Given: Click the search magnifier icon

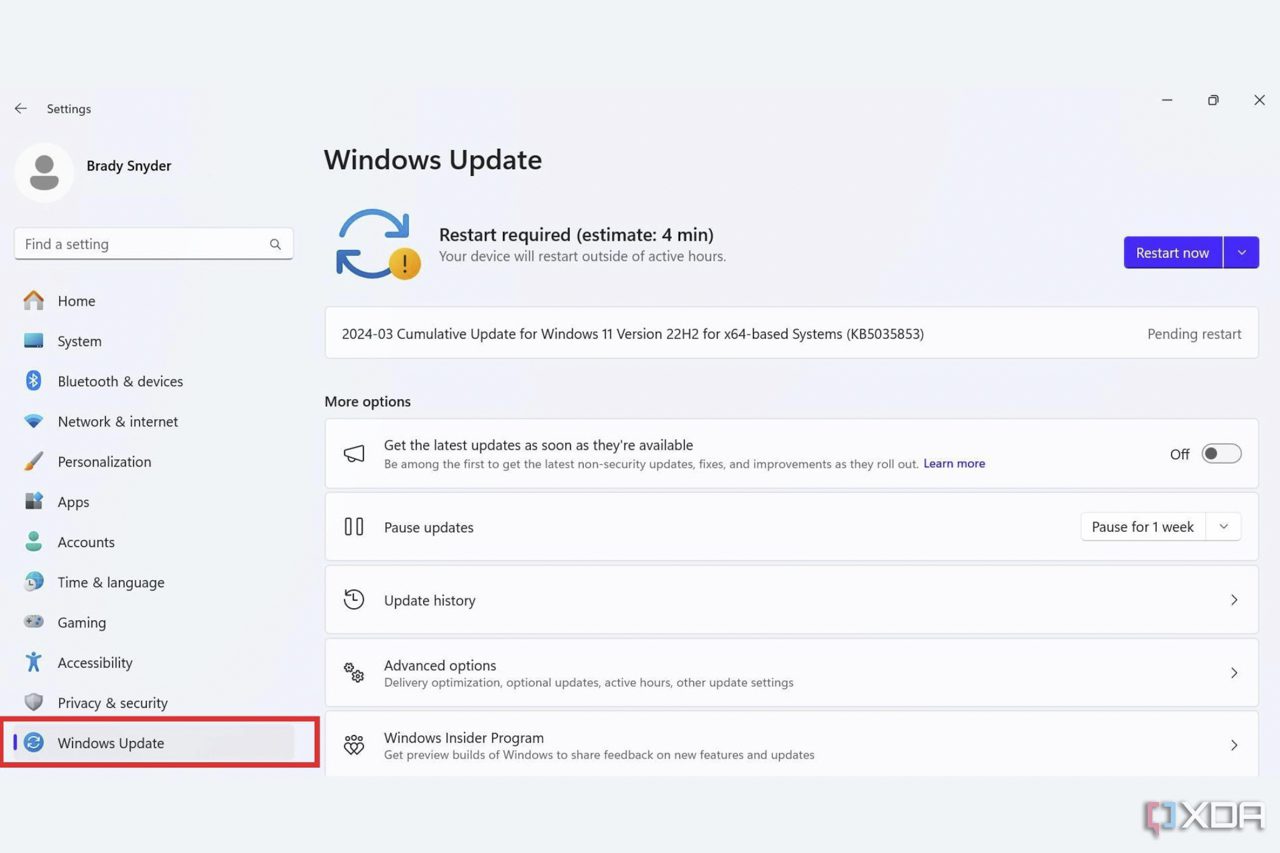Looking at the screenshot, I should [x=275, y=244].
